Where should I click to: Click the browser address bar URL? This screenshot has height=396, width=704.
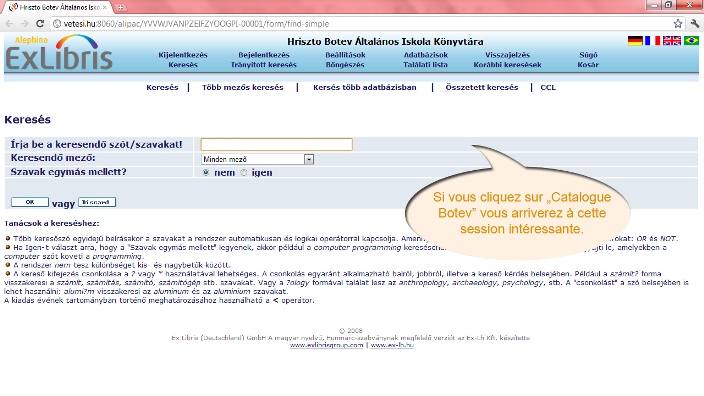tap(196, 23)
